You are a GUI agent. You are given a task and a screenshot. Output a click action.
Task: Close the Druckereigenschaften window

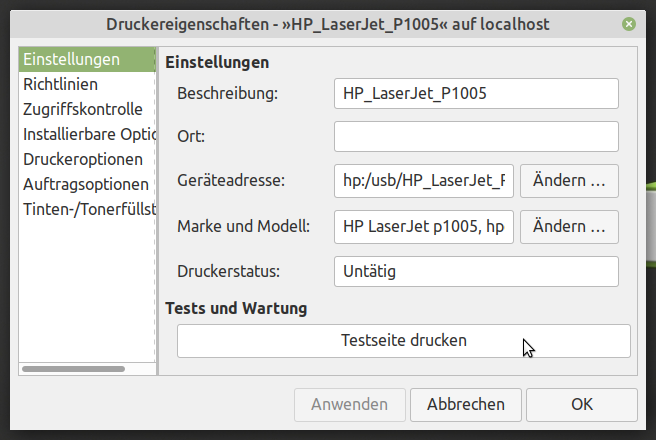click(x=628, y=23)
